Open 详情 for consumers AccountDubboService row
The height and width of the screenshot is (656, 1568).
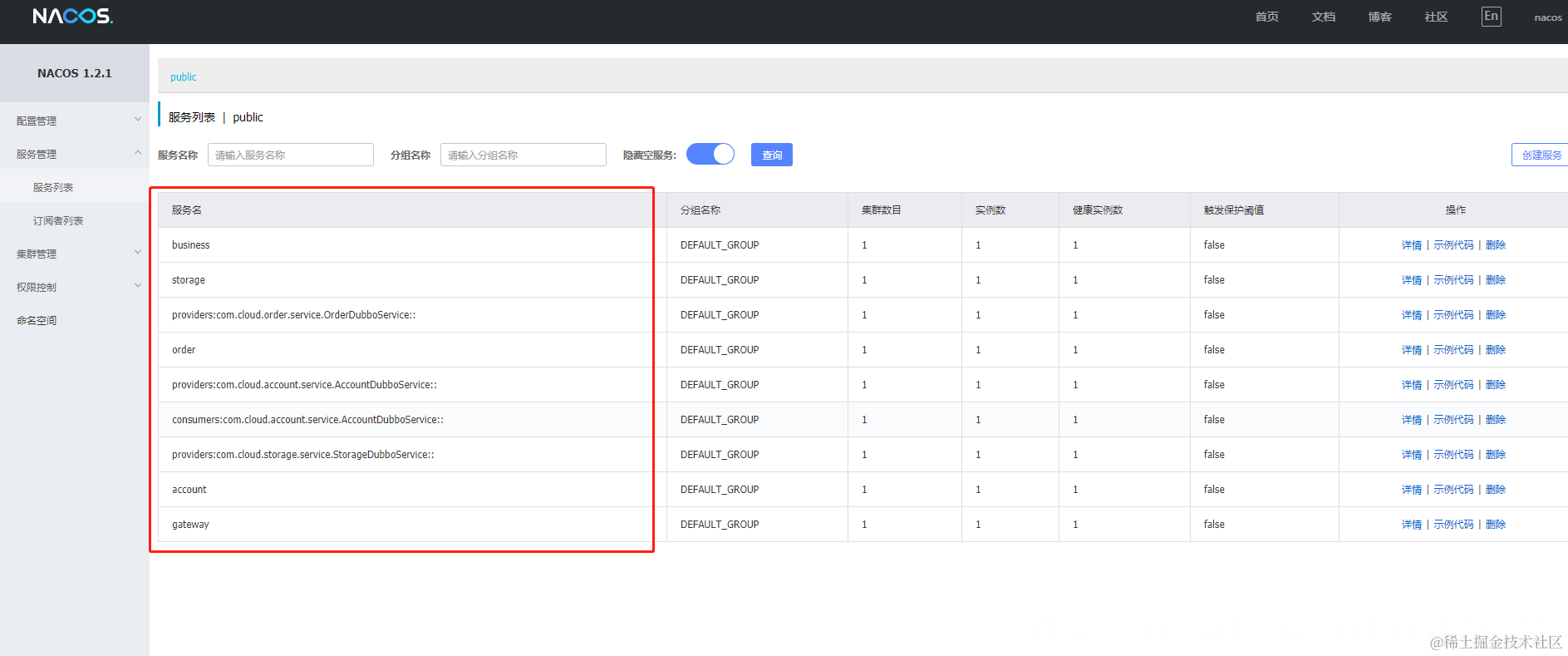1412,420
